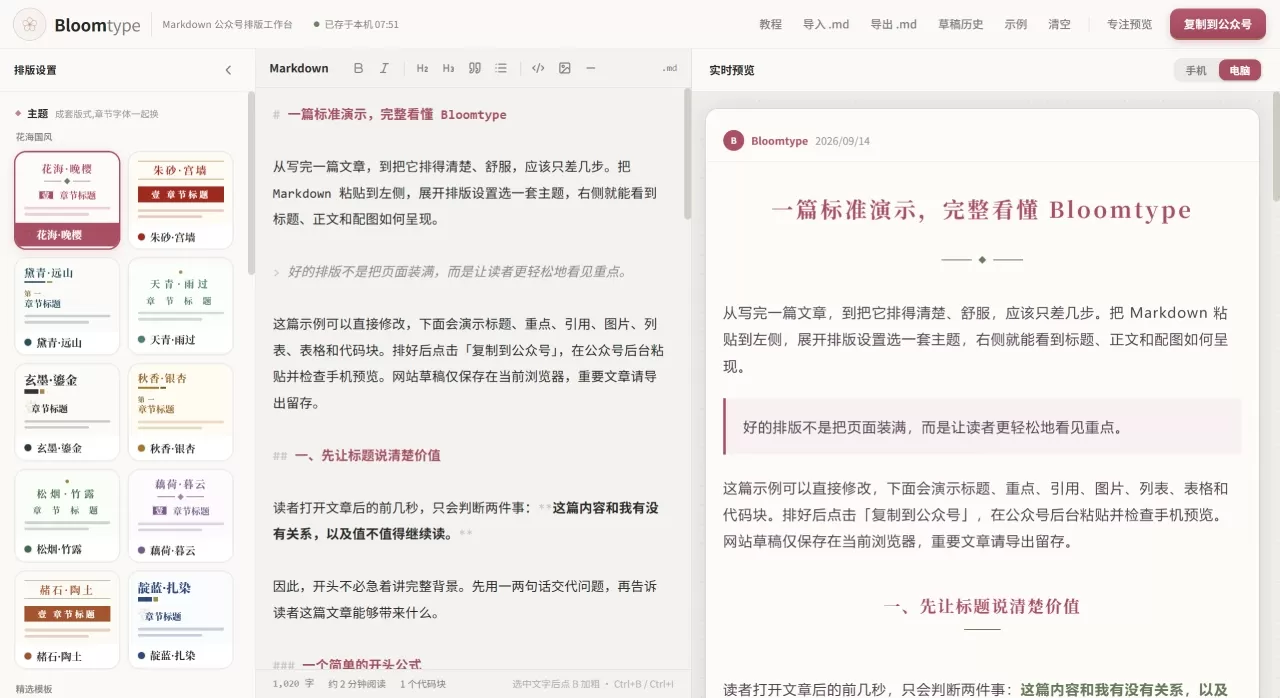Switch preview to 电脑 mode

(x=1240, y=70)
